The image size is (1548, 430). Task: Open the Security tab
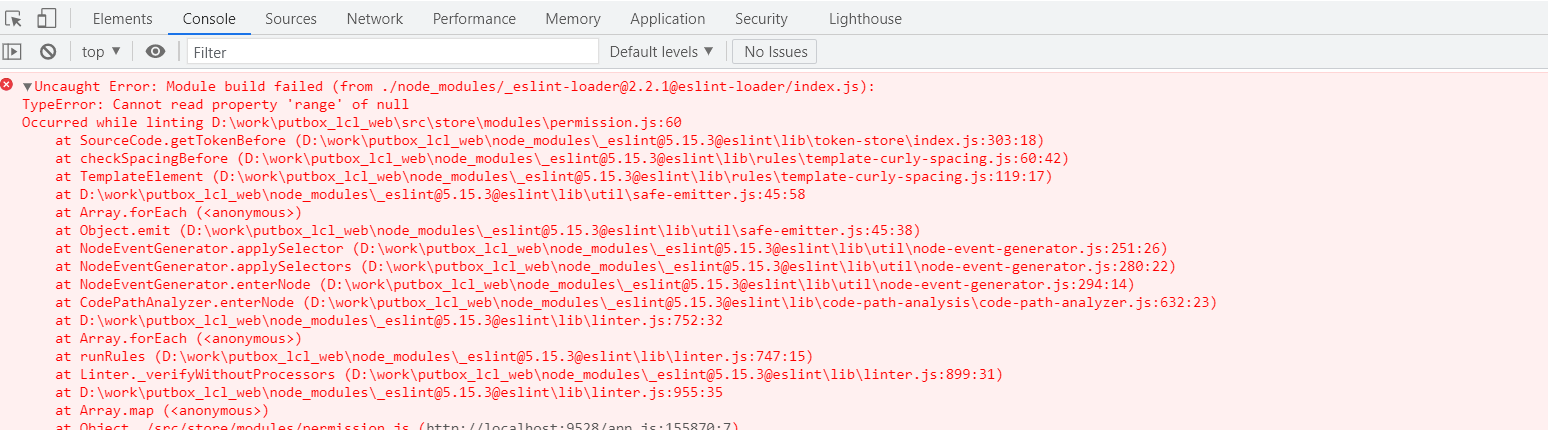click(x=761, y=18)
